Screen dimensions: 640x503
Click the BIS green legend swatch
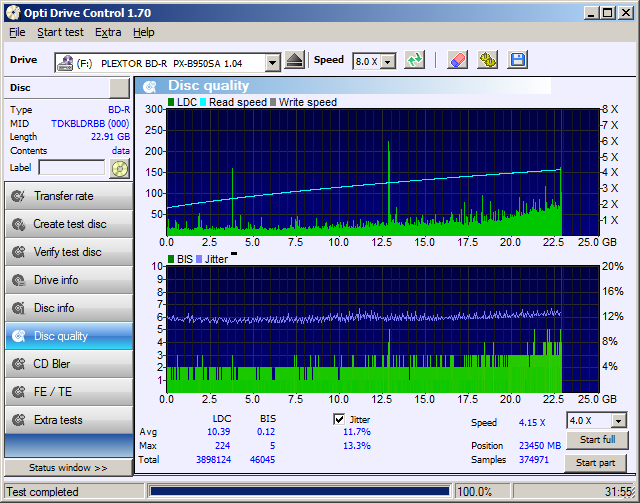[x=171, y=259]
